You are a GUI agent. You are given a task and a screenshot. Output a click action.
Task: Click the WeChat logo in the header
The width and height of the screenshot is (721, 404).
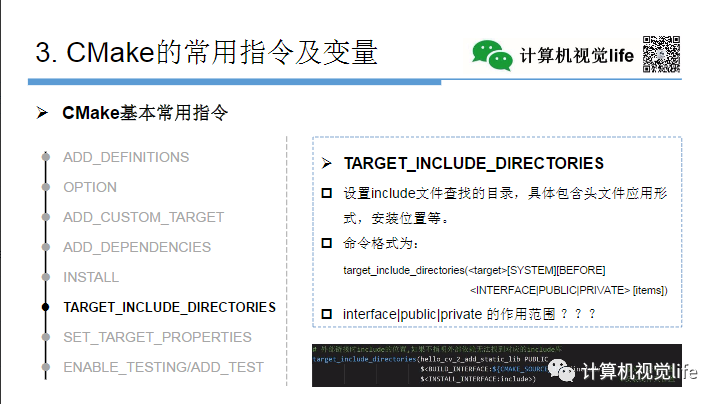492,55
